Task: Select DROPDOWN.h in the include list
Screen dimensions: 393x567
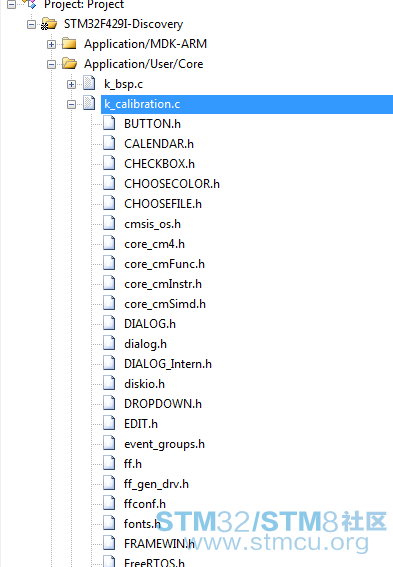Action: [x=163, y=404]
